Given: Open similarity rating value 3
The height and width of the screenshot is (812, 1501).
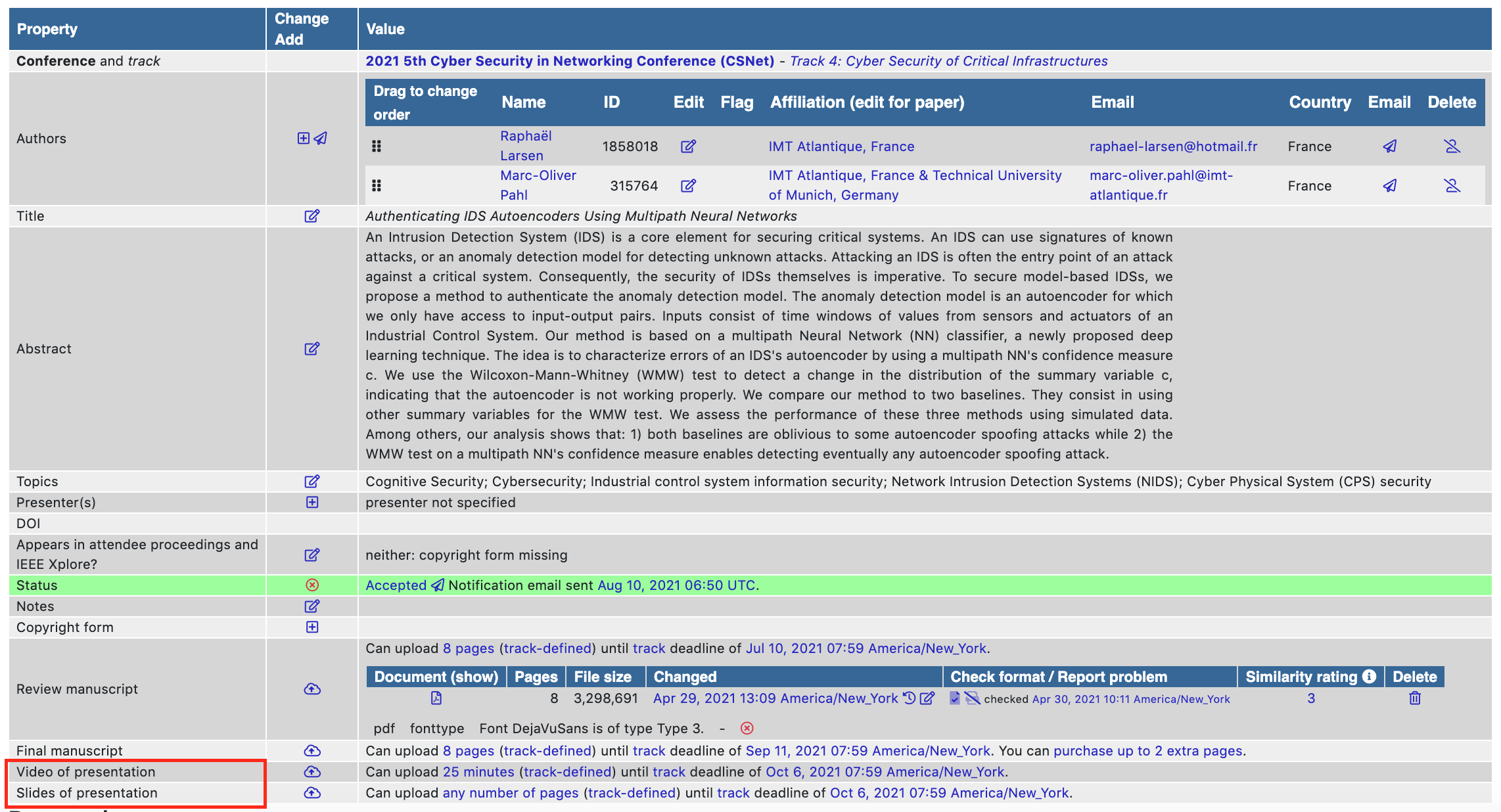Looking at the screenshot, I should 1311,698.
